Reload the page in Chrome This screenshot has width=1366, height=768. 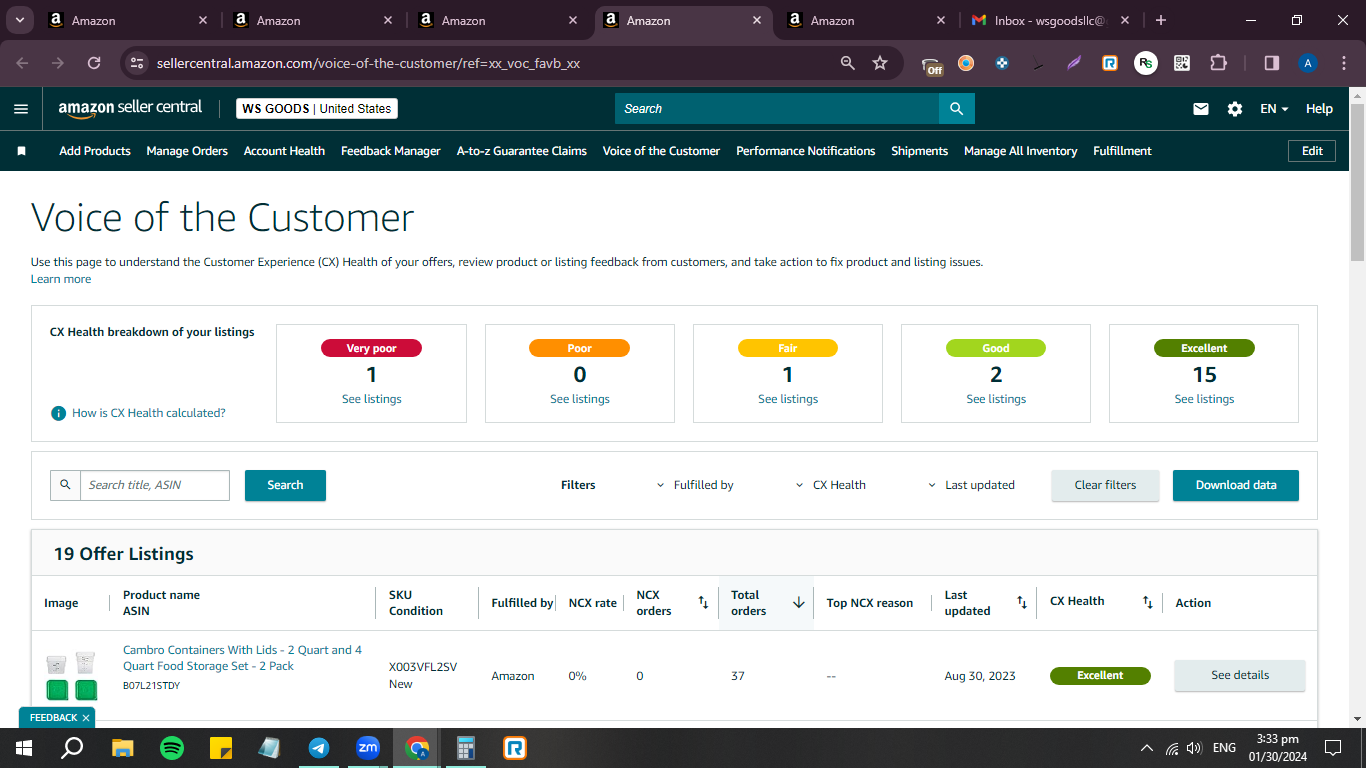(94, 63)
